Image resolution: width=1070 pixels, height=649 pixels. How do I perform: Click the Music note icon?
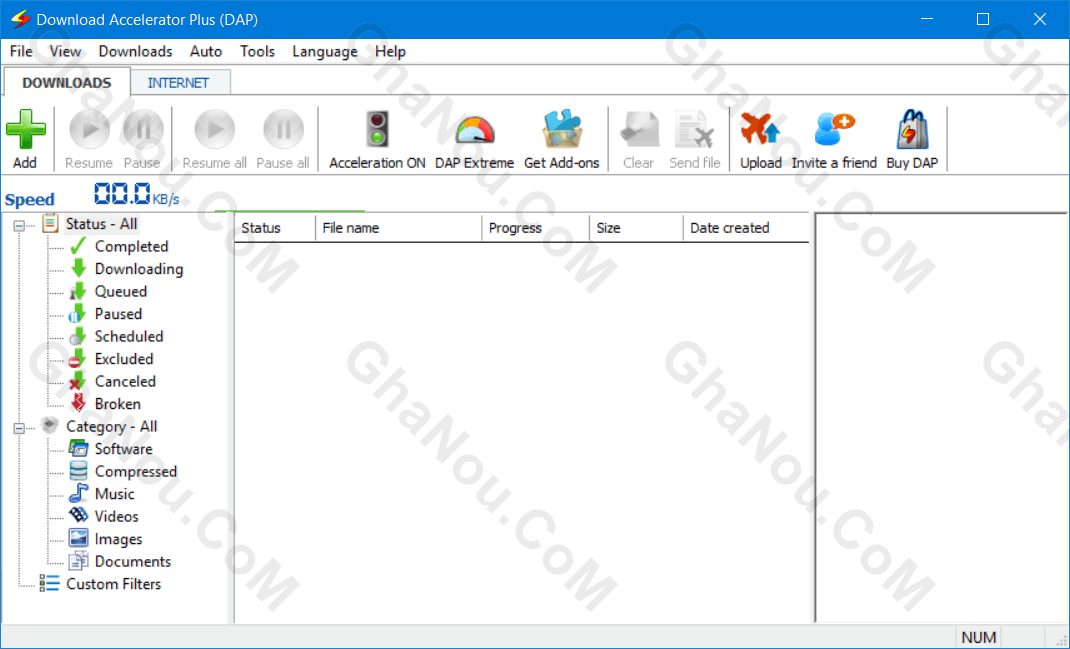[x=78, y=493]
